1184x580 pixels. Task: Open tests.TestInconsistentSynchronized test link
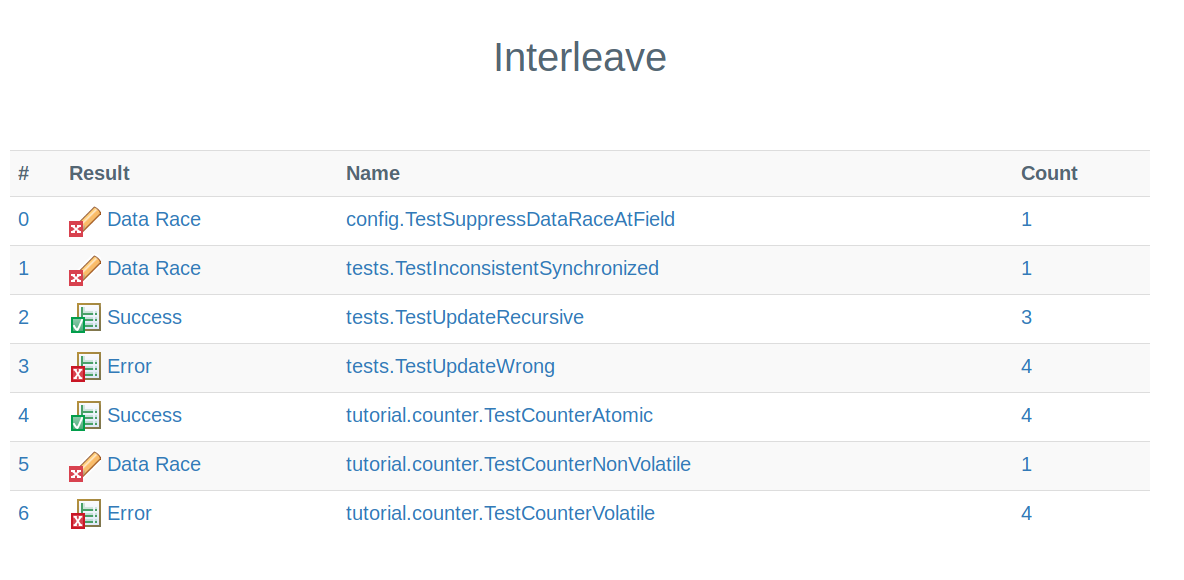(x=502, y=268)
